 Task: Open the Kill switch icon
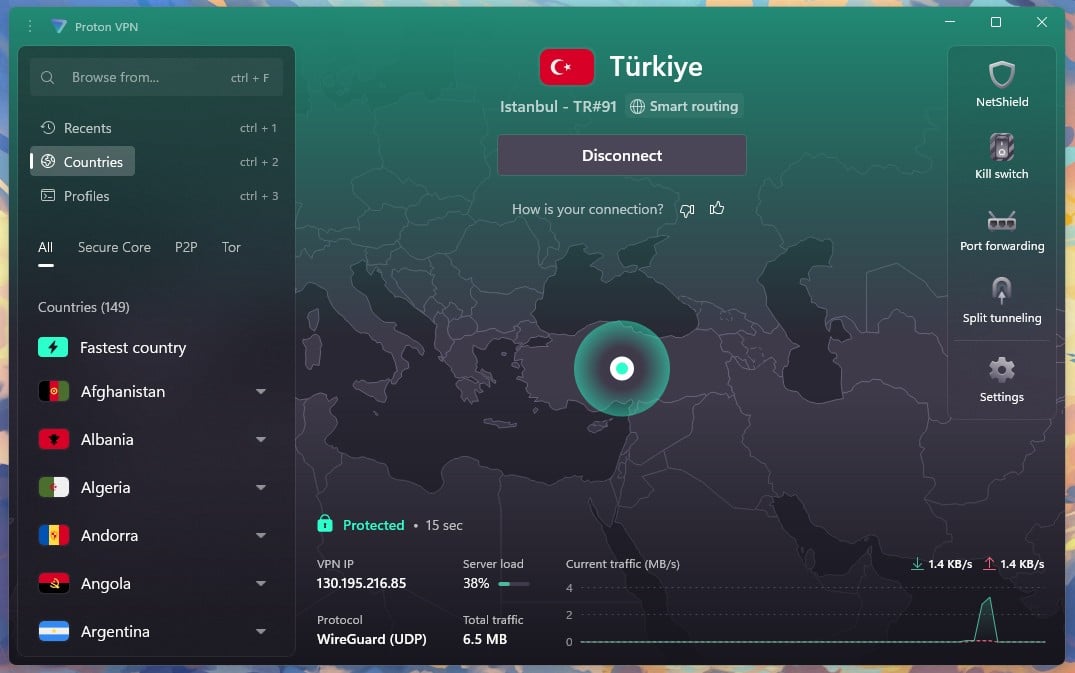(1002, 147)
